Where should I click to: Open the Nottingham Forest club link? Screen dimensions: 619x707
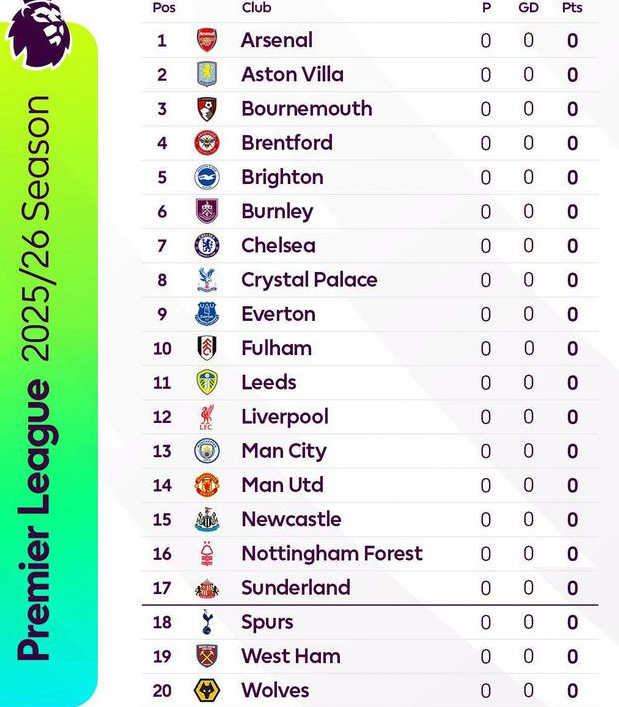(x=331, y=554)
